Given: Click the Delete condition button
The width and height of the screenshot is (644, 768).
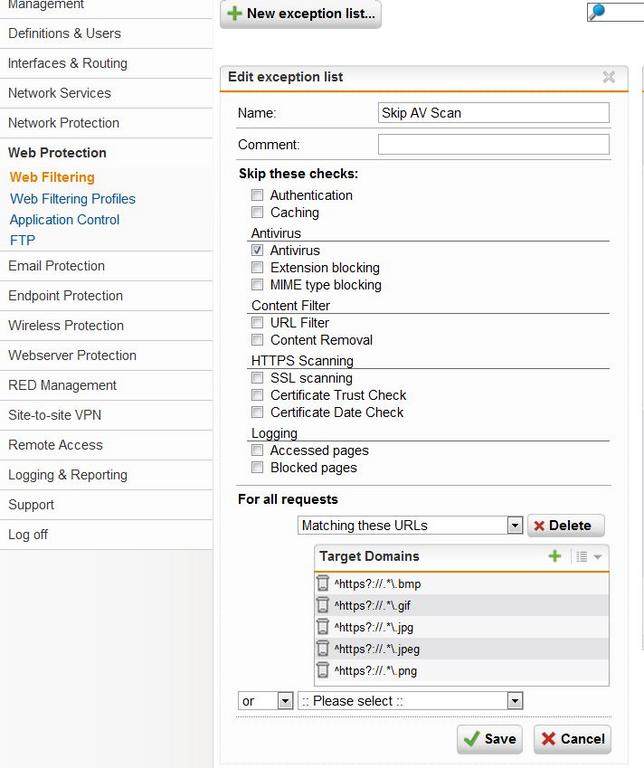Looking at the screenshot, I should [x=566, y=526].
